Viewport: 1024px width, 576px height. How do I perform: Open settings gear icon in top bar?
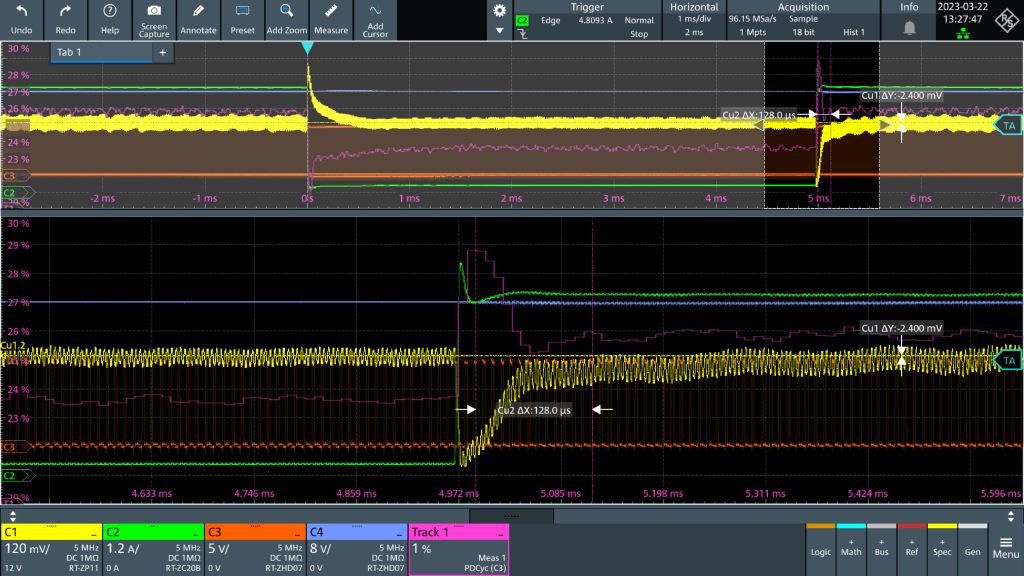500,10
